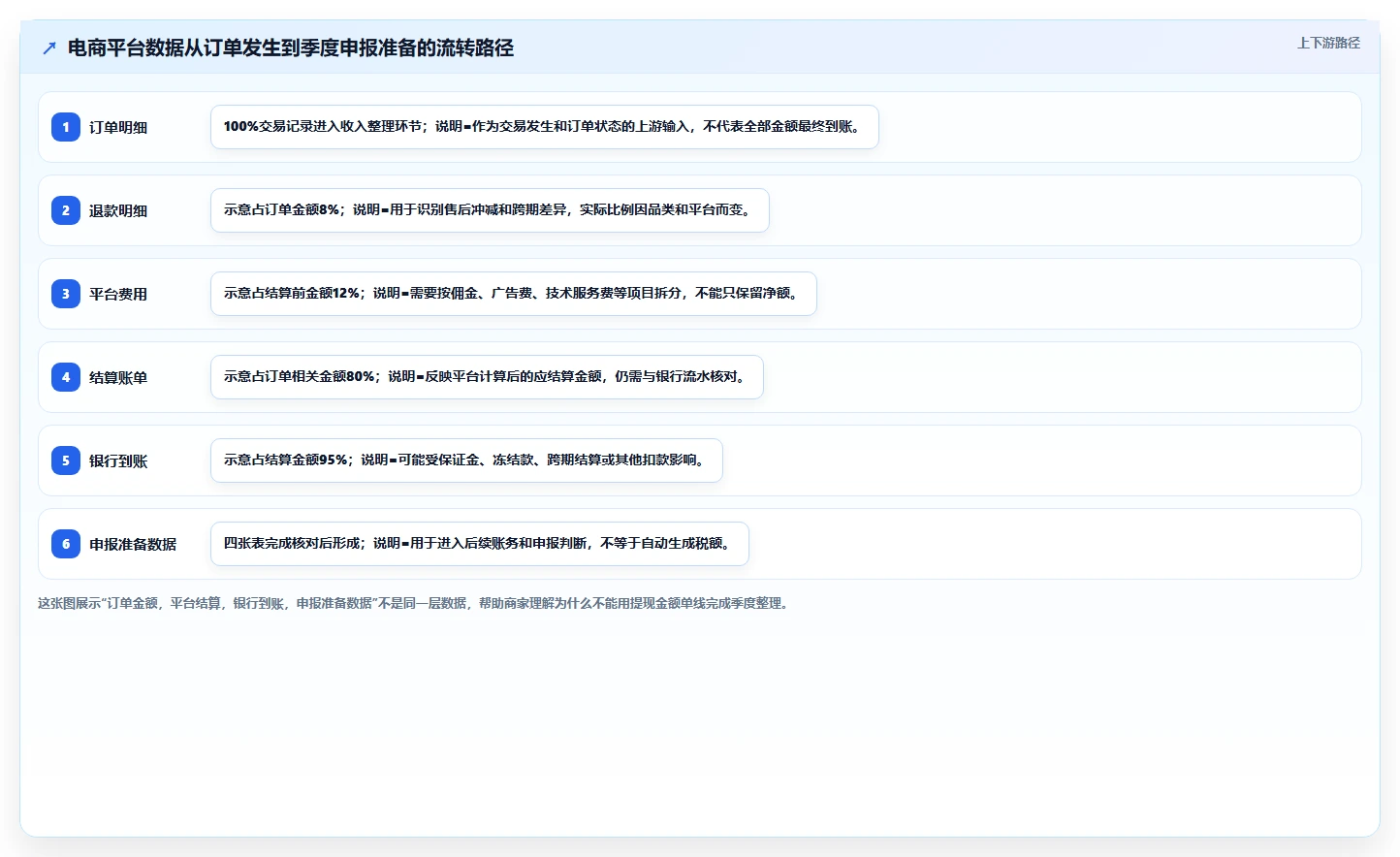Click the note 四张表完成核对后形成

[480, 544]
